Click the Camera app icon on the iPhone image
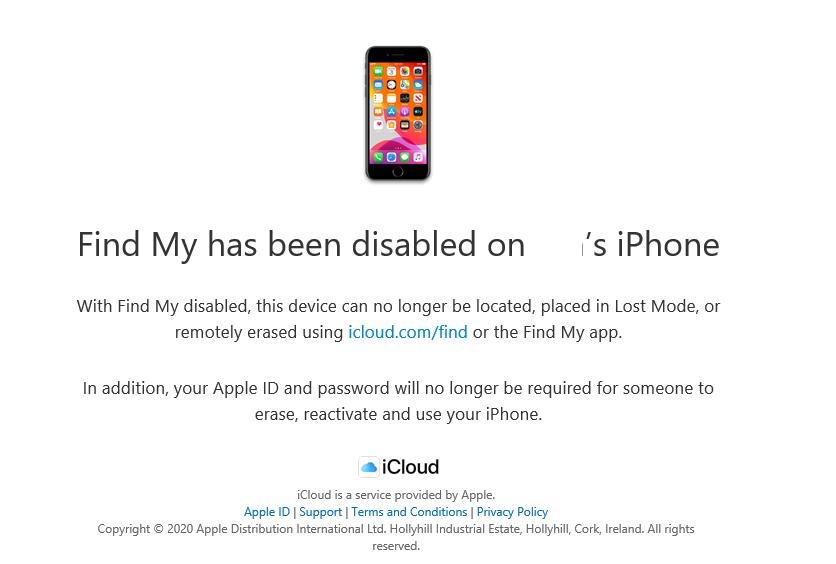Image resolution: width=836 pixels, height=564 pixels. (418, 71)
